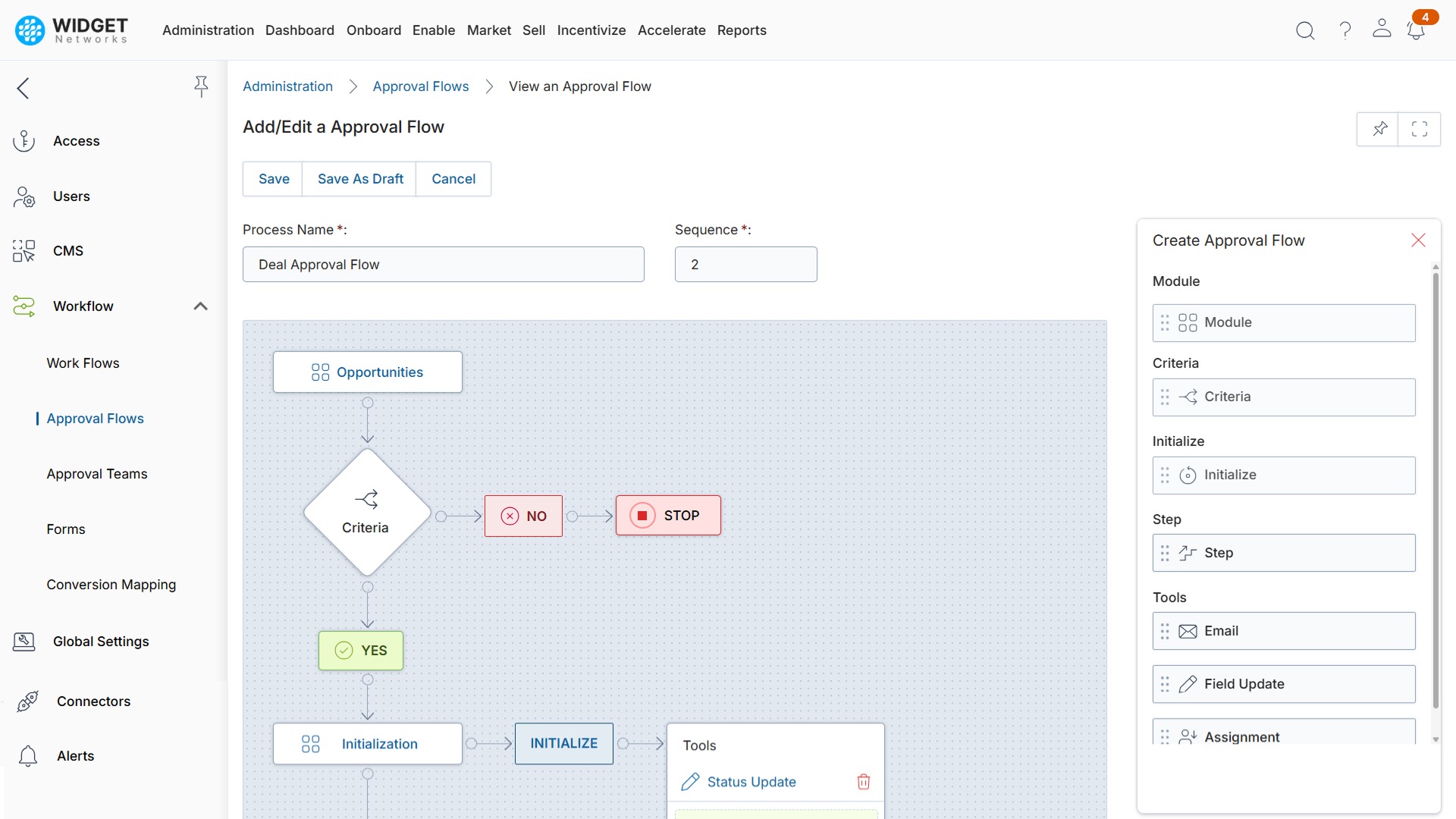Select the CMS icon in the sidebar
Screen dimensions: 1456x819
(23, 251)
